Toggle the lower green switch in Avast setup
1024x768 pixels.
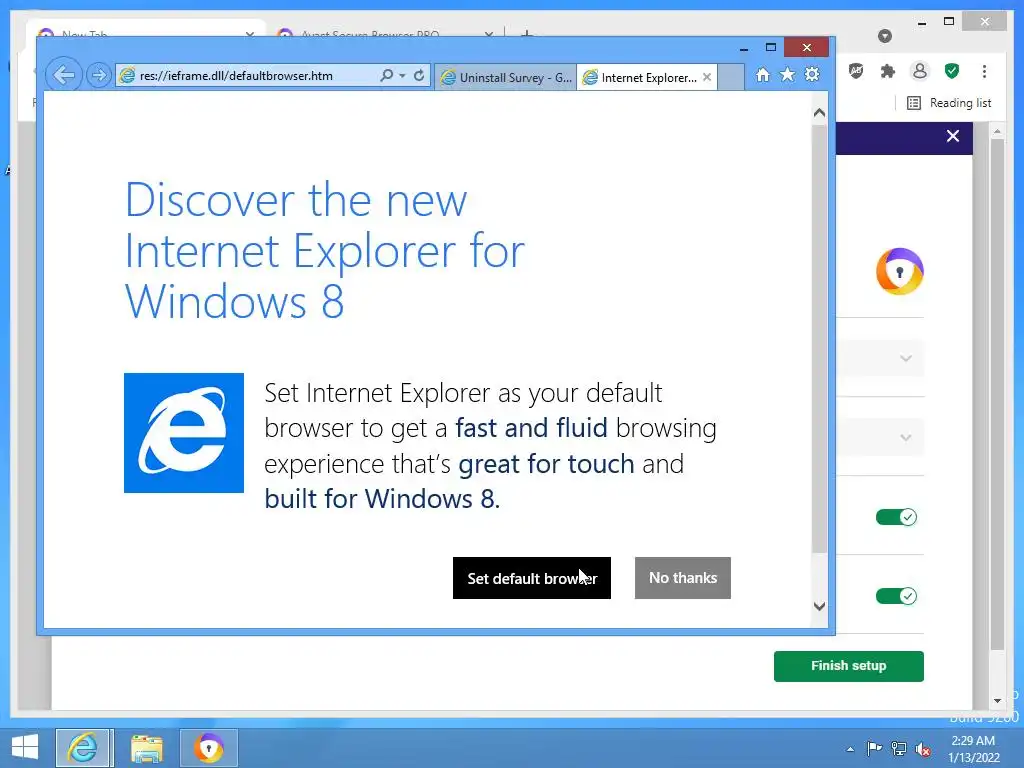click(896, 596)
